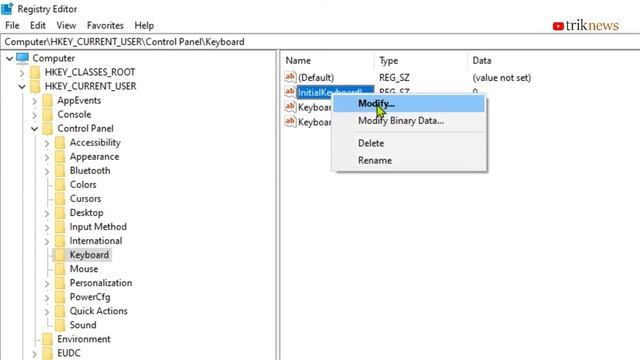640x360 pixels.
Task: Click the Control Panel folder icon
Action: [48, 129]
